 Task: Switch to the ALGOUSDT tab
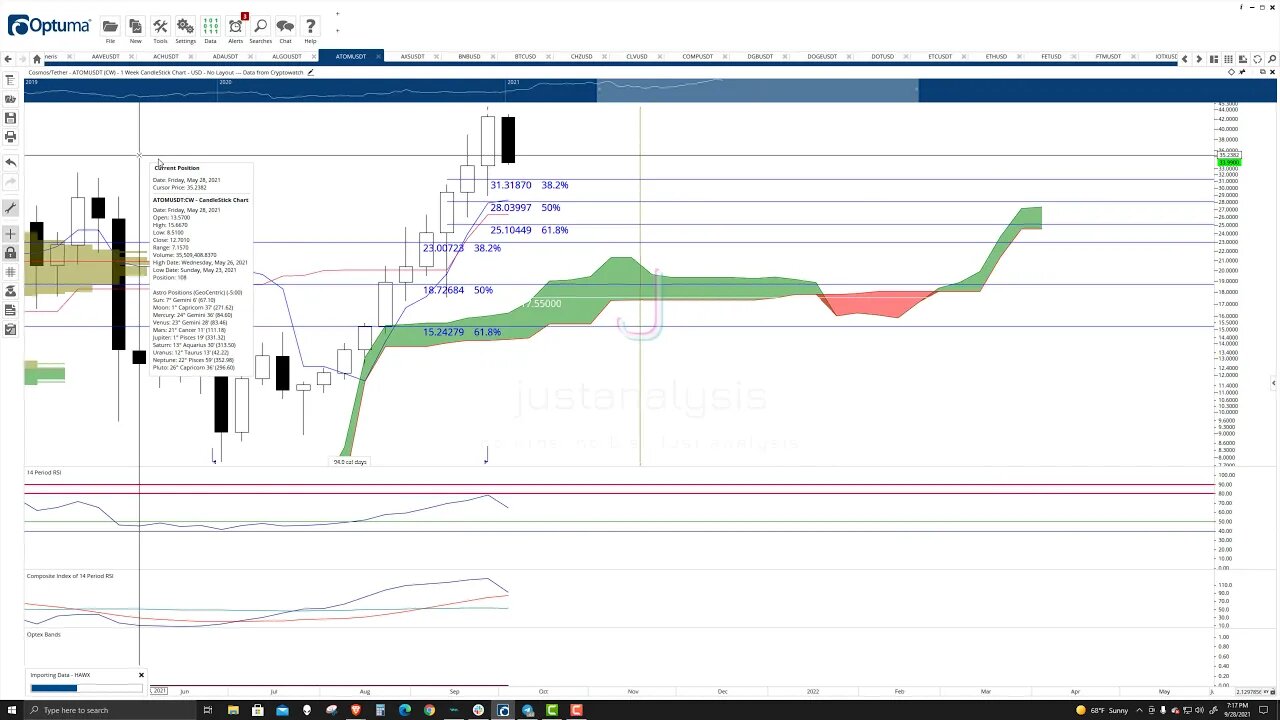point(287,57)
